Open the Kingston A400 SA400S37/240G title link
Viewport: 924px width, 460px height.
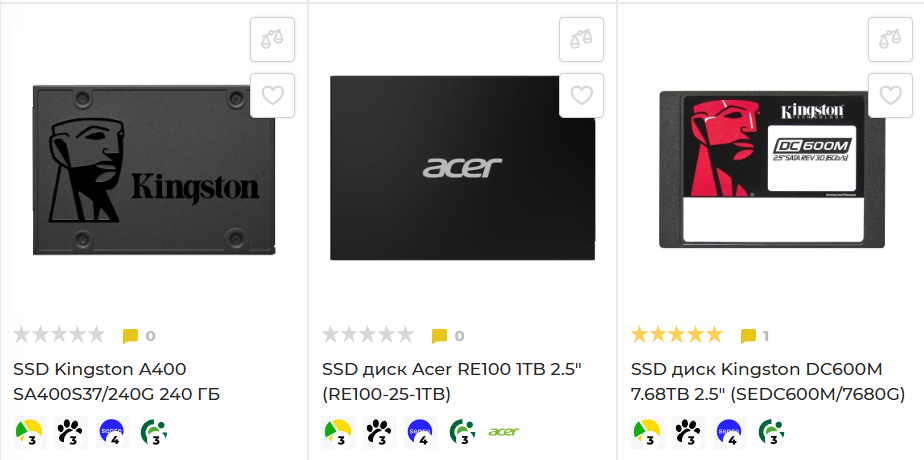tap(117, 382)
